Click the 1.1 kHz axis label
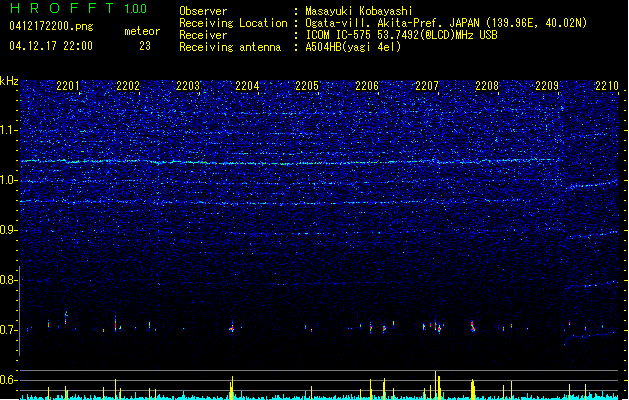629x400 pixels. [8, 130]
